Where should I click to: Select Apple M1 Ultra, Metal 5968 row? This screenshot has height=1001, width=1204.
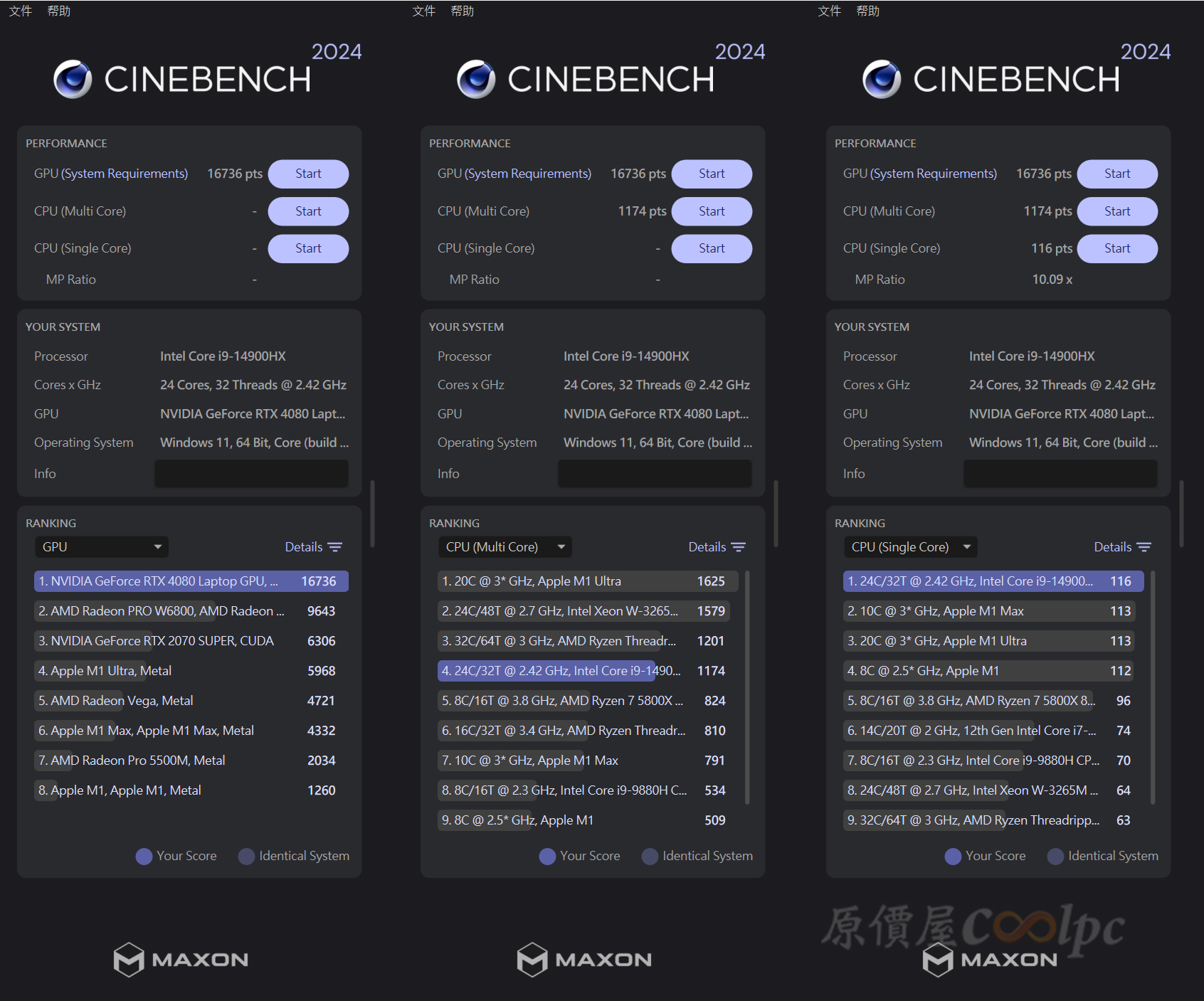[191, 671]
